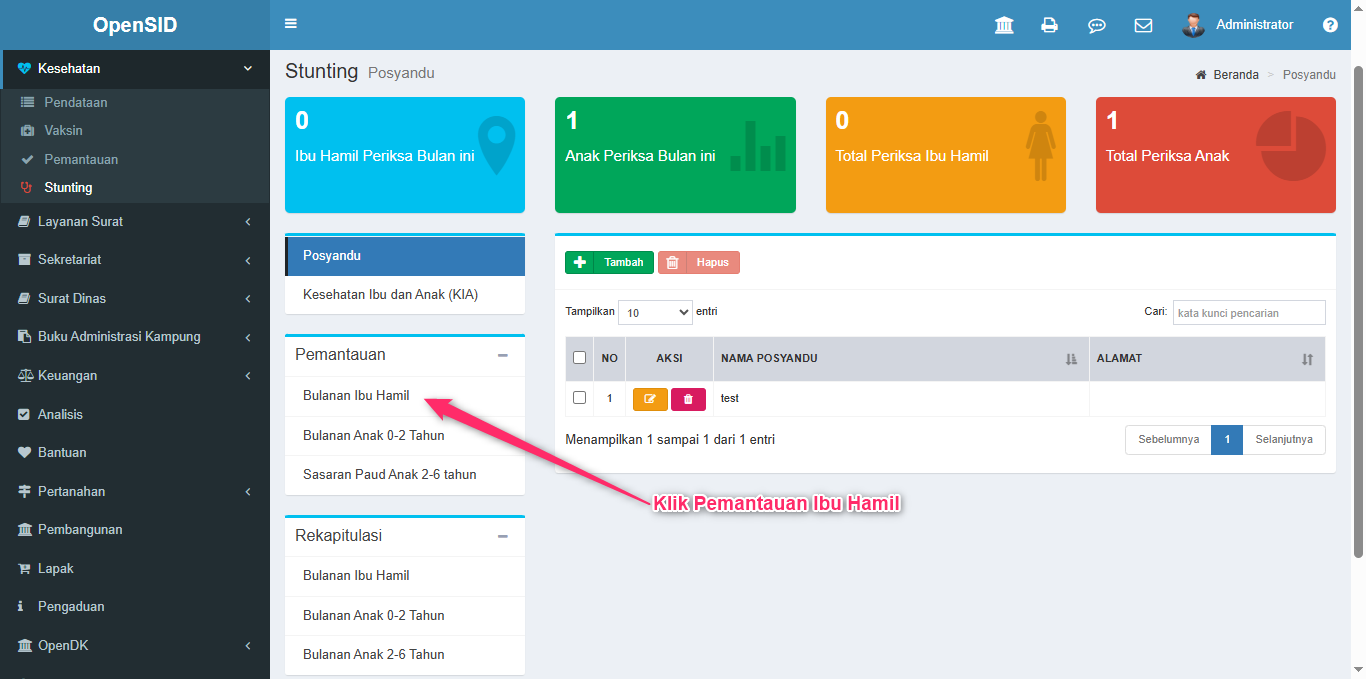Collapse the Rekapitulasi panel
This screenshot has height=679, width=1366.
[503, 536]
